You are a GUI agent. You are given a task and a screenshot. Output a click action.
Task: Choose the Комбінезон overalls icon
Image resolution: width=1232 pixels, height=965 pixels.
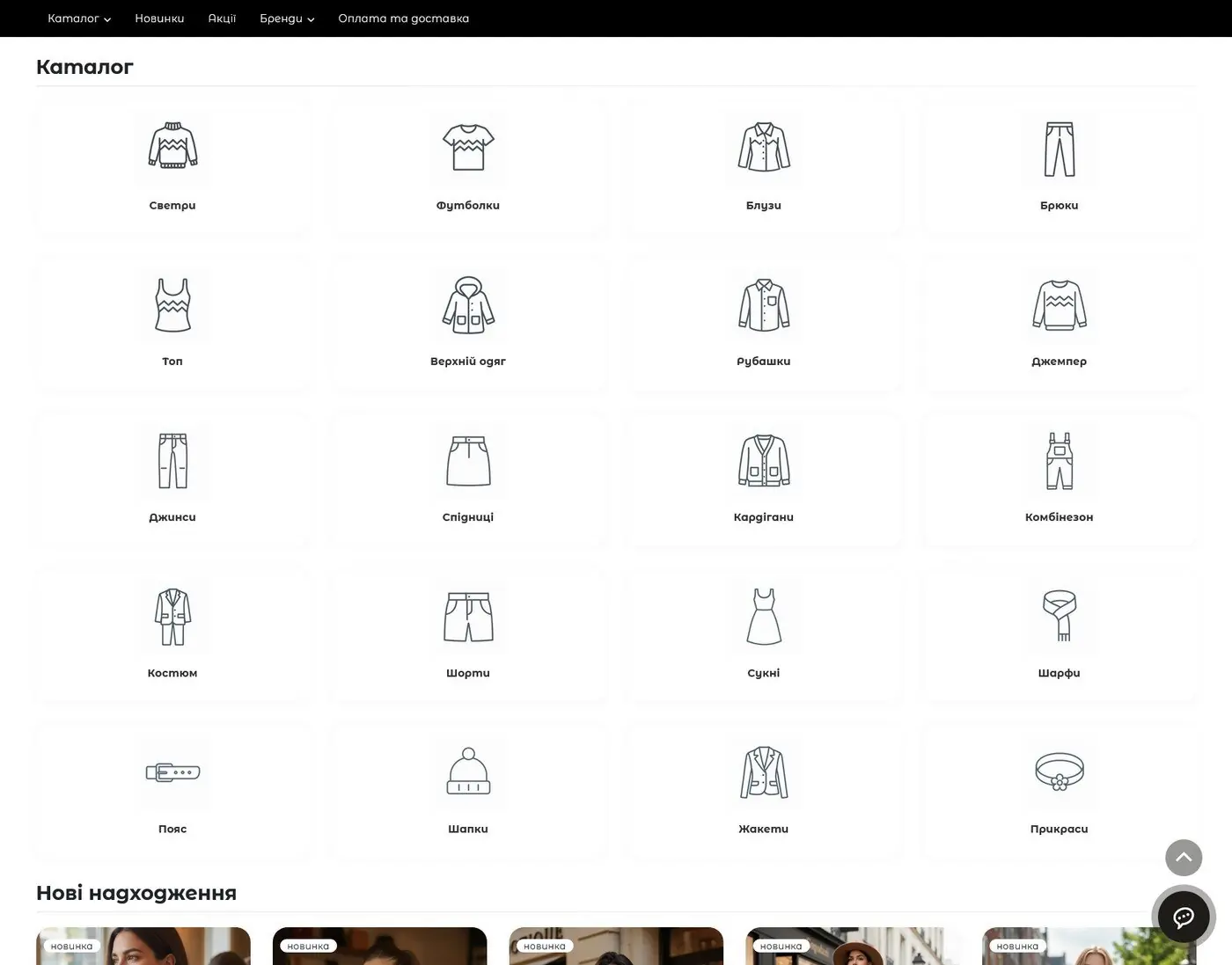1059,461
